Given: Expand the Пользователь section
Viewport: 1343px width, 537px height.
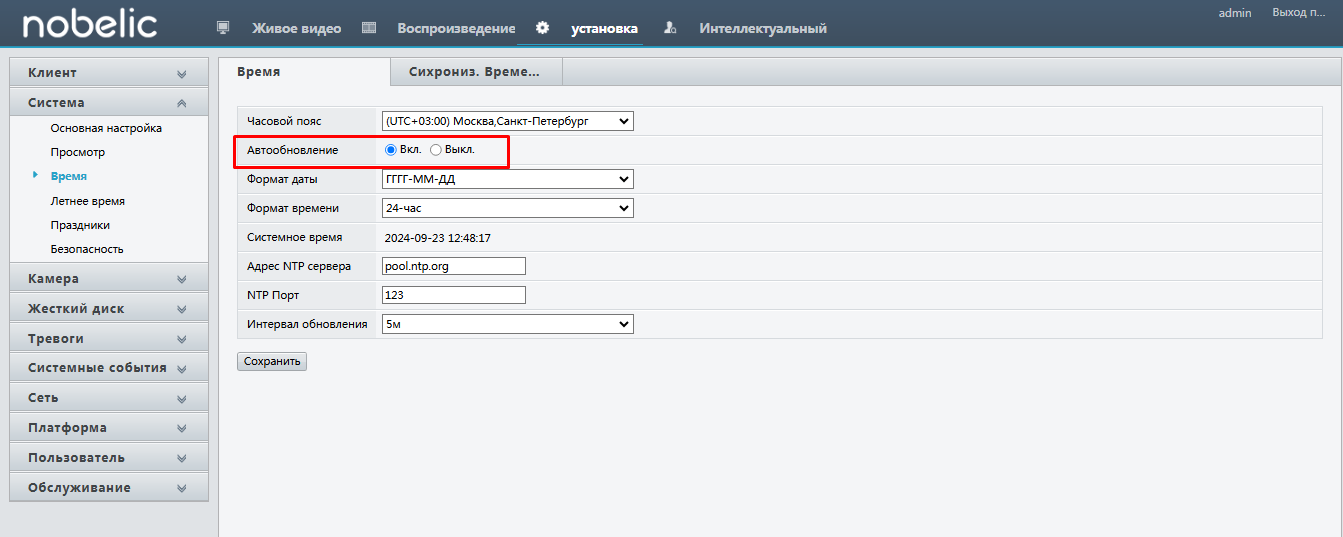Looking at the screenshot, I should pos(109,457).
